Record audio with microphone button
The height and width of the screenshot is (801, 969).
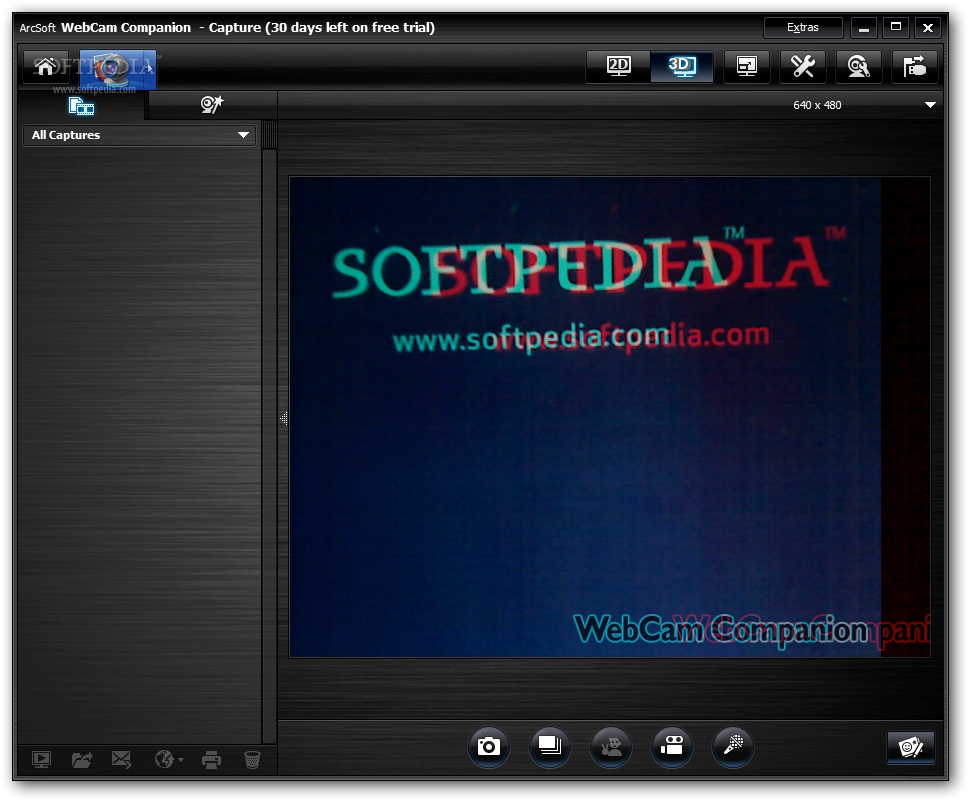[732, 747]
